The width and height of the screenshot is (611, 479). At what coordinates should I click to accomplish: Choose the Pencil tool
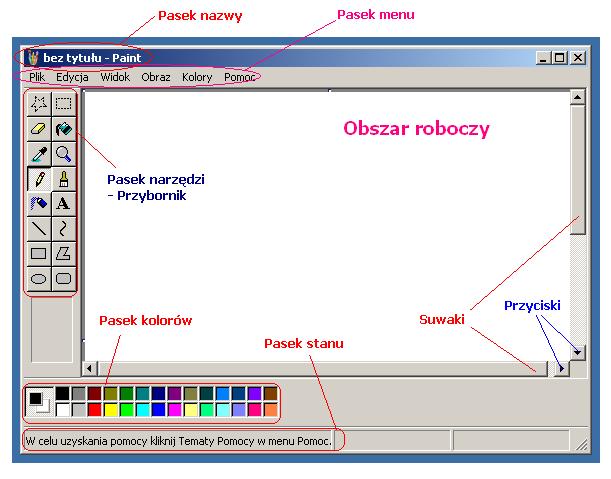tap(39, 179)
